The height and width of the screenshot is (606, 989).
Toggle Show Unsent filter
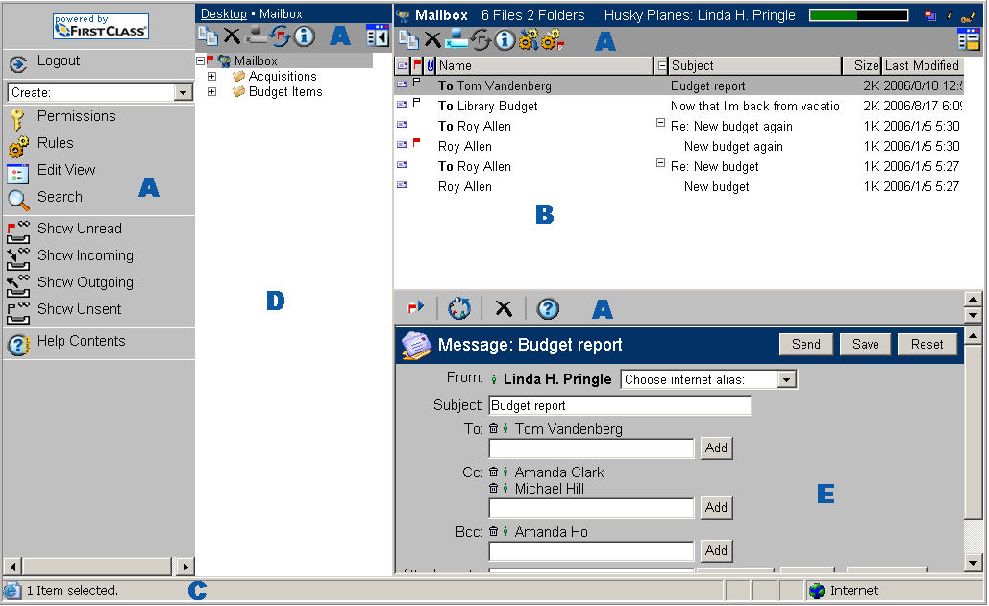click(18, 312)
